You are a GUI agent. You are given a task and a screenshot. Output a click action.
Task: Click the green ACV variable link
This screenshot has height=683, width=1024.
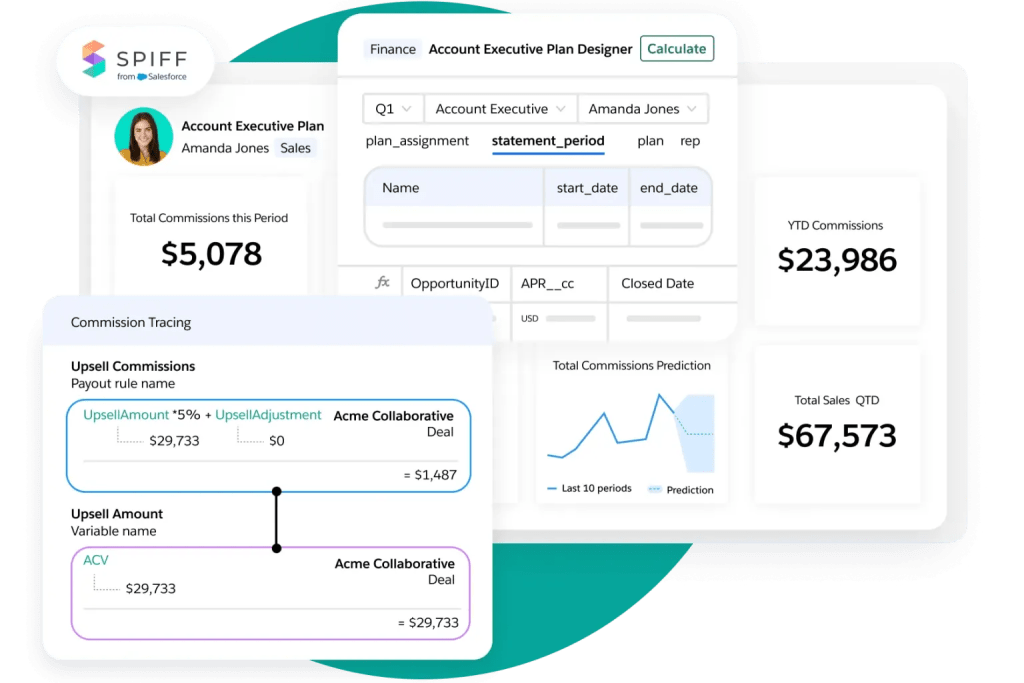point(94,560)
